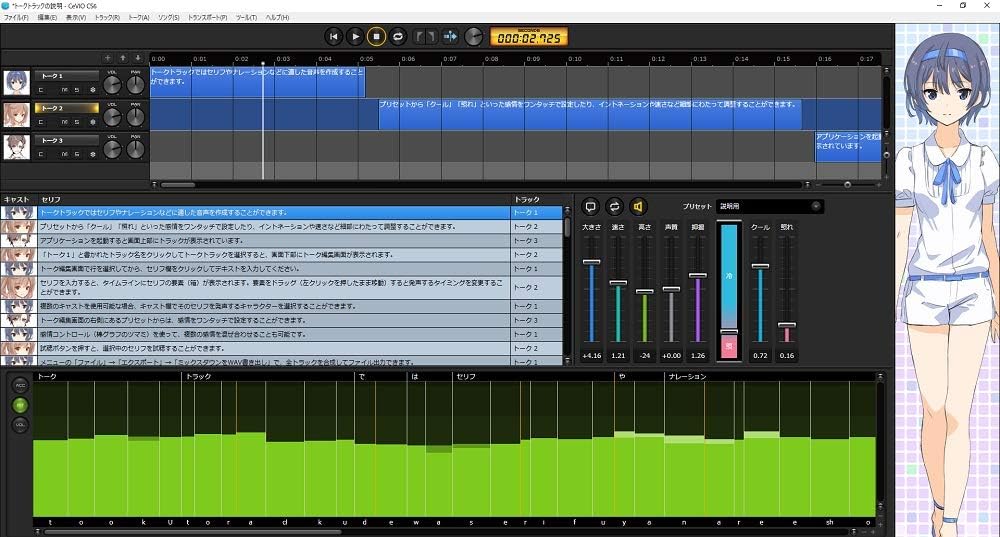The image size is (1000, 537).
Task: Click the repeat arrows icon beside speech bubble
Action: 614,206
